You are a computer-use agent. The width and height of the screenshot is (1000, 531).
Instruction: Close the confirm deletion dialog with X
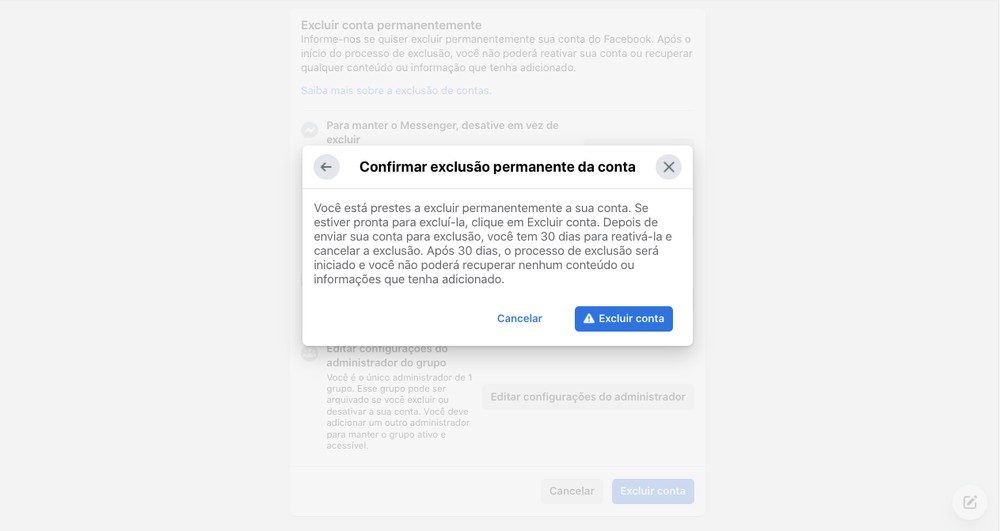[x=668, y=167]
